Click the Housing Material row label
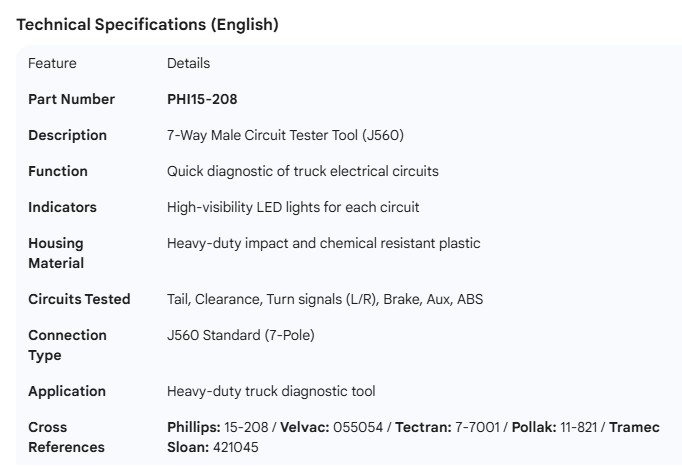Viewport: 682px width, 466px height. (x=56, y=253)
